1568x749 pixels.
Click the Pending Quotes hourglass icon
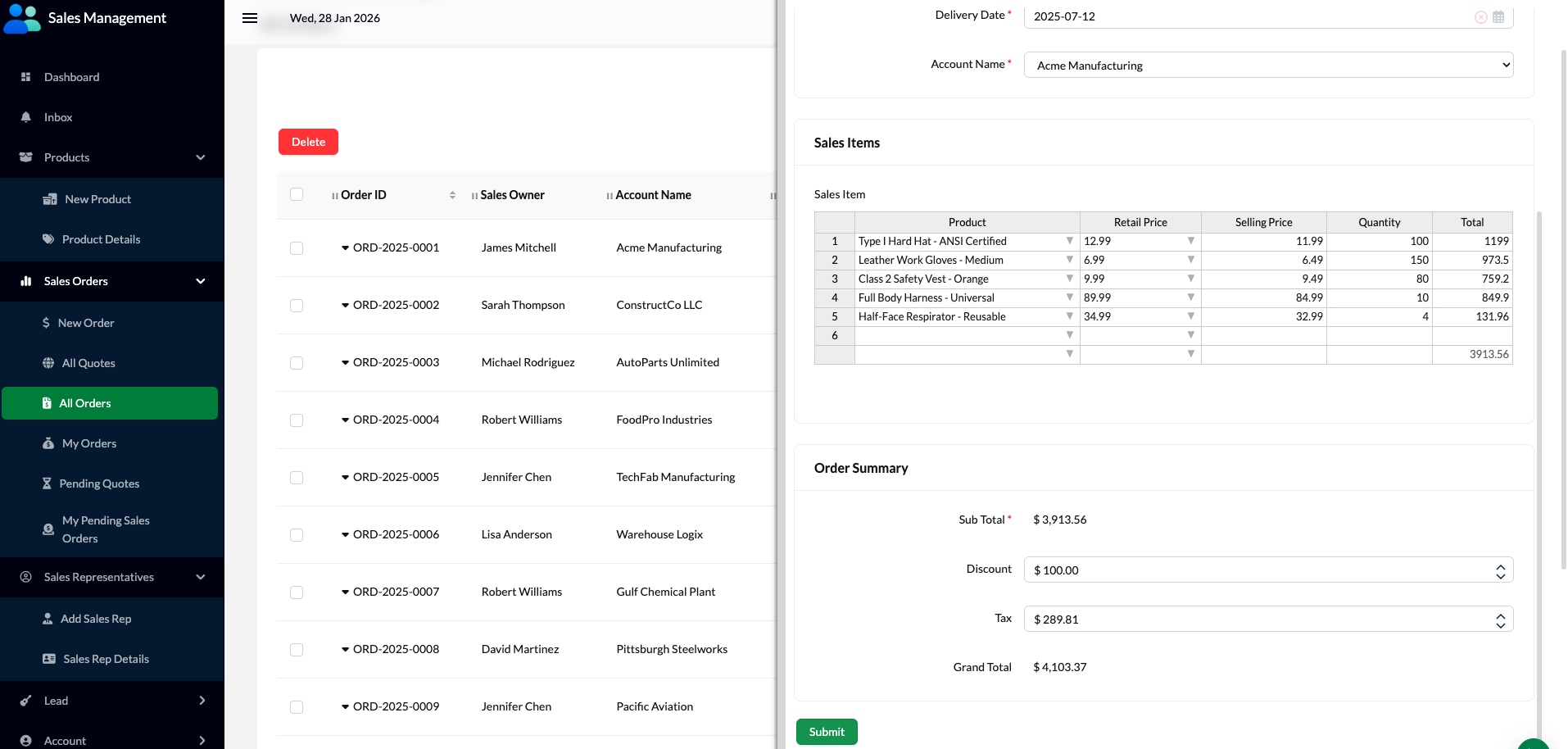coord(47,483)
